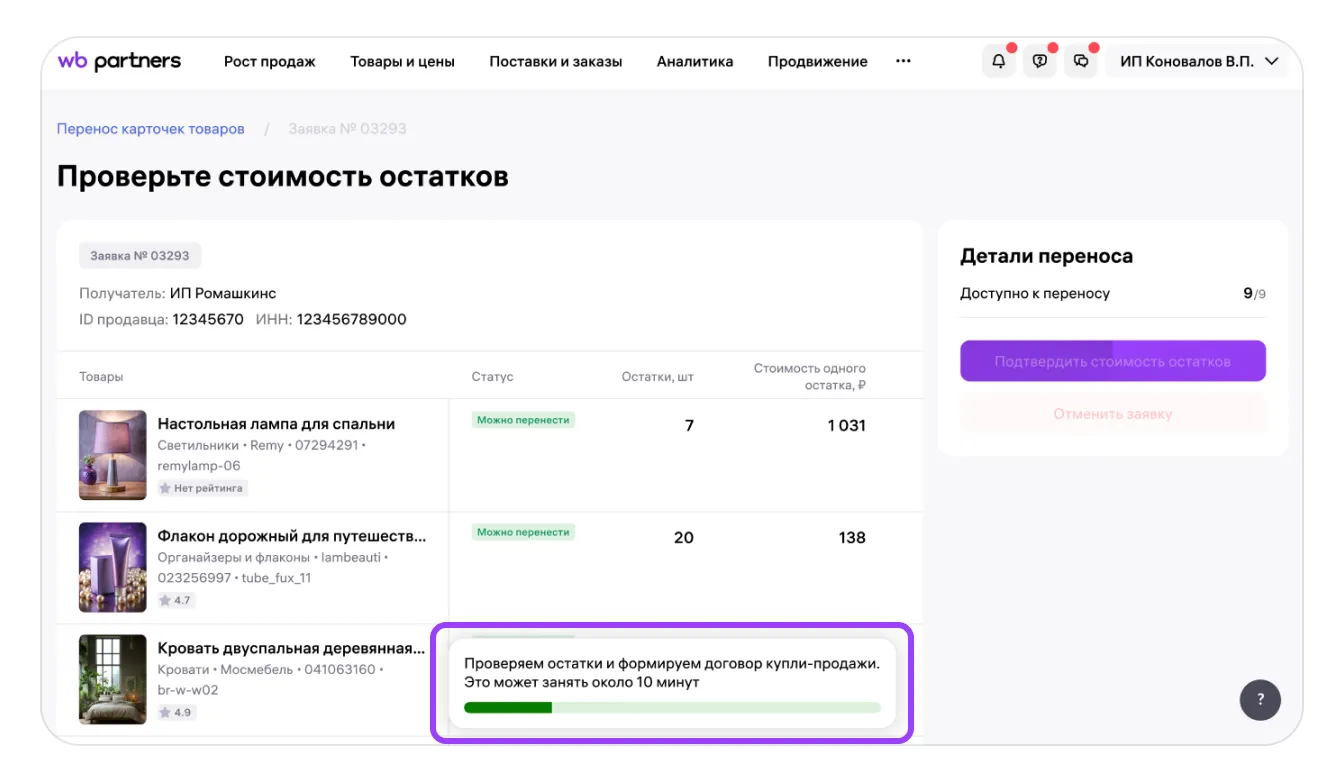Open the support question chat icon
The image size is (1344, 782).
click(x=1039, y=62)
